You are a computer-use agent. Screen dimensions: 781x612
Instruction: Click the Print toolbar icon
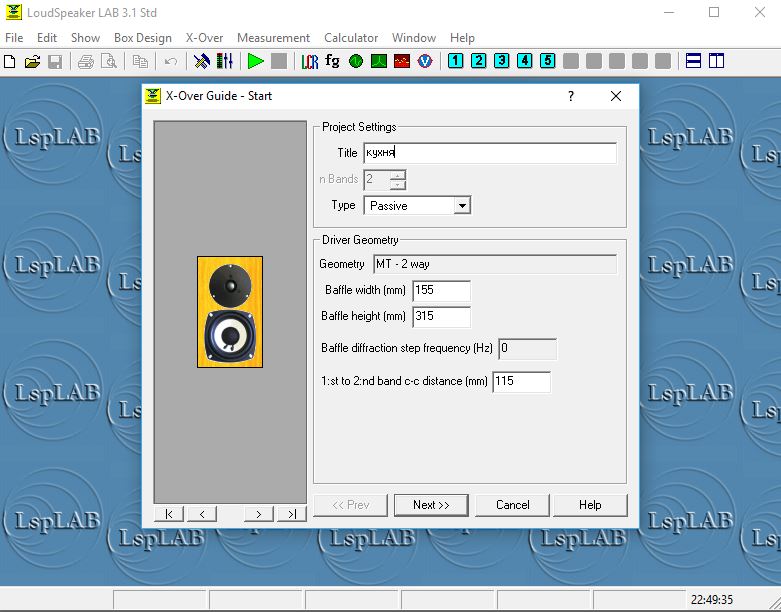coord(86,61)
